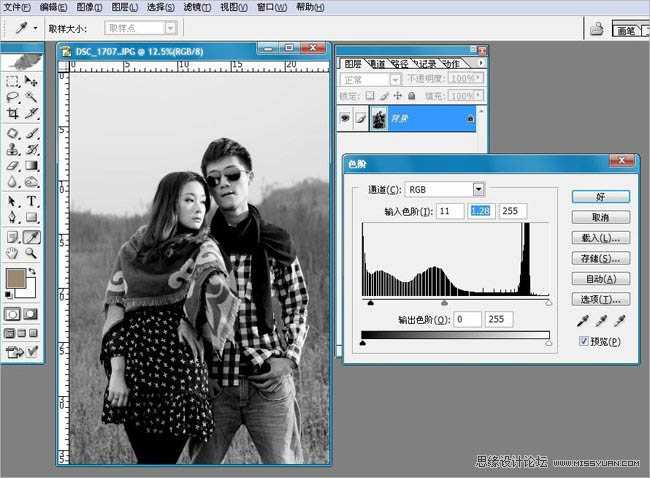Open the 文件(F) menu
Image resolution: width=650 pixels, height=478 pixels.
(x=17, y=7)
